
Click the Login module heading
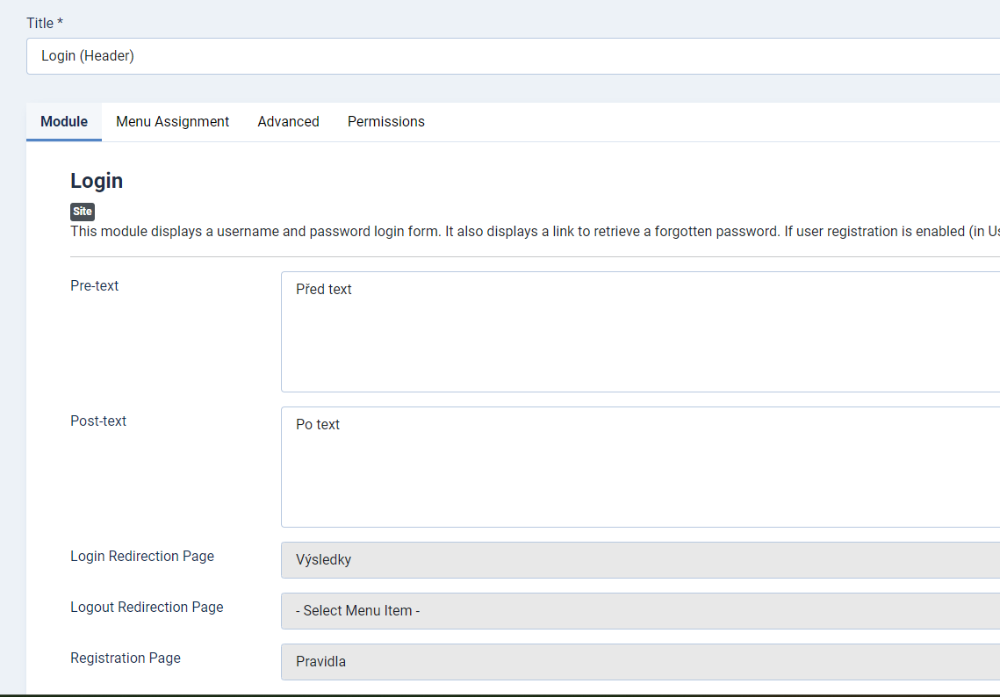96,181
